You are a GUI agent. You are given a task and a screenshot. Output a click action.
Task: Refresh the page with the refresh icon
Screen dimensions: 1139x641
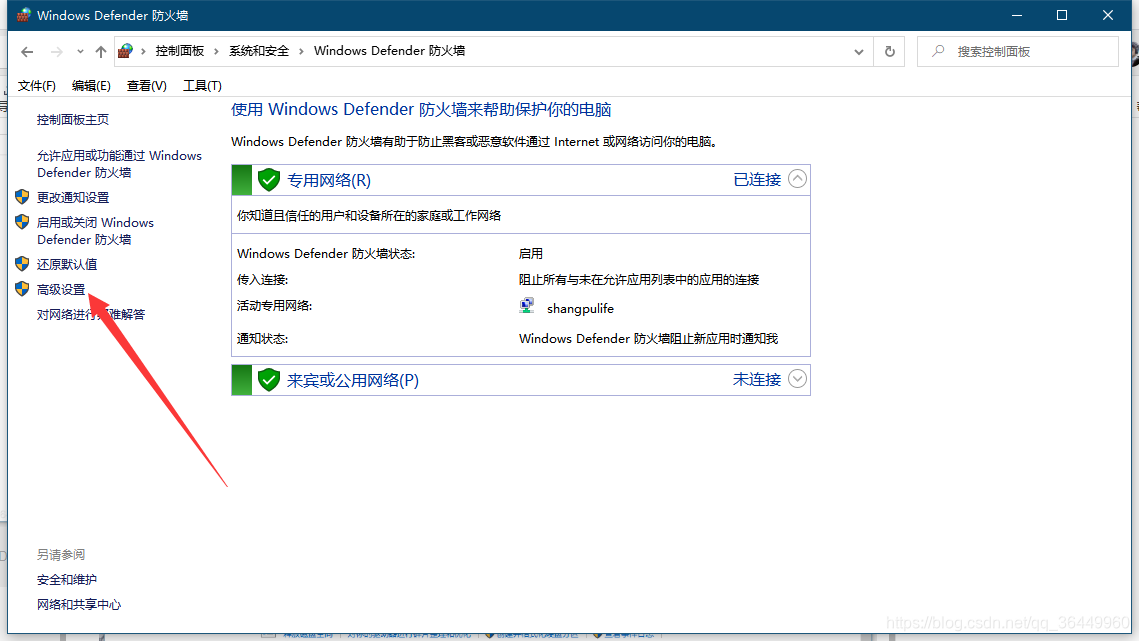[x=889, y=52]
